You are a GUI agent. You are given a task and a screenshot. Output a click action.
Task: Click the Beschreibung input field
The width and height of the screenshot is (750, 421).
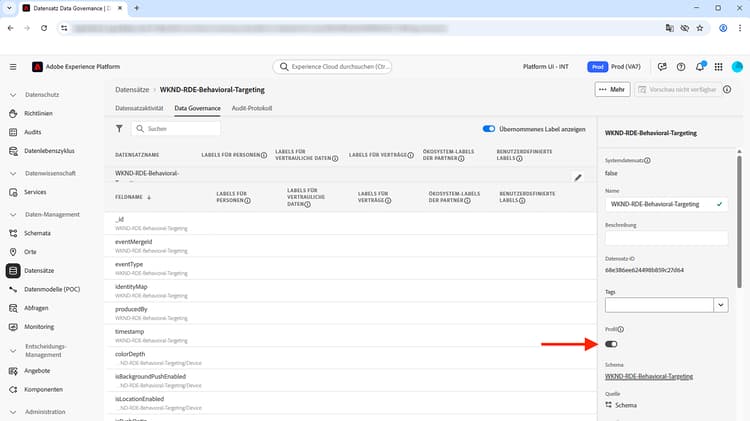[666, 238]
